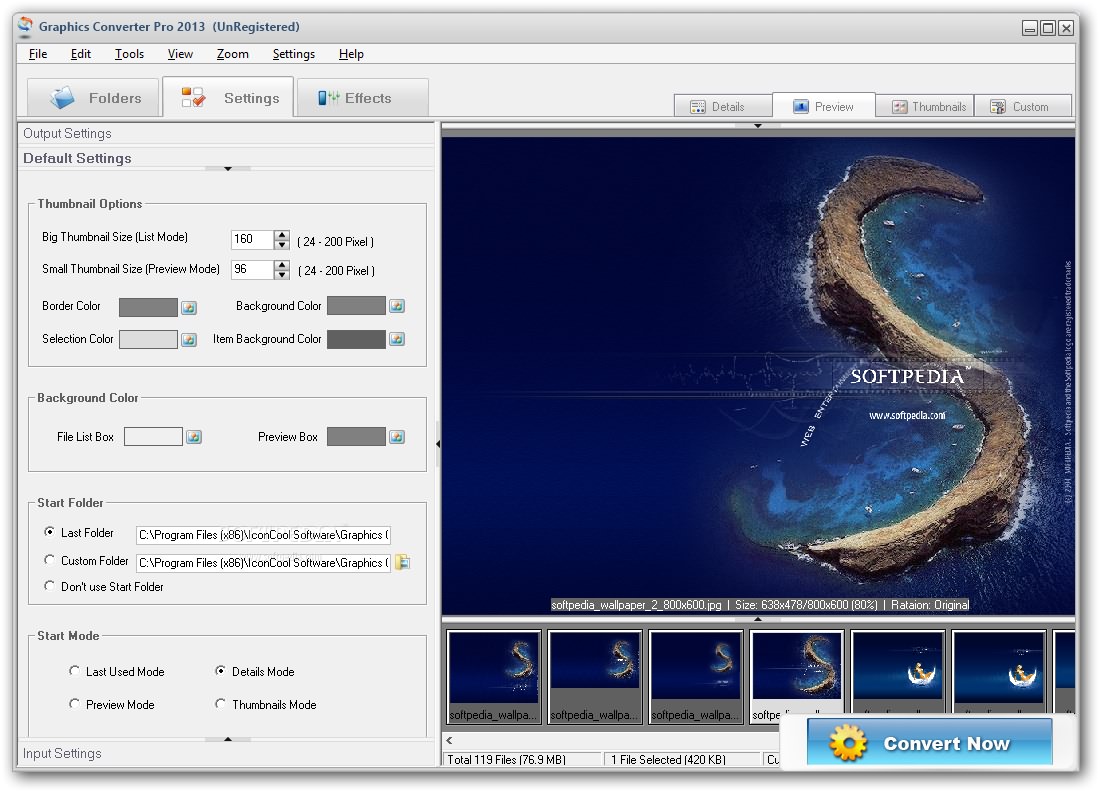Toggle thumbnail strip via arrow above thumbnails
Viewport: 1100px width, 792px height.
(x=758, y=619)
